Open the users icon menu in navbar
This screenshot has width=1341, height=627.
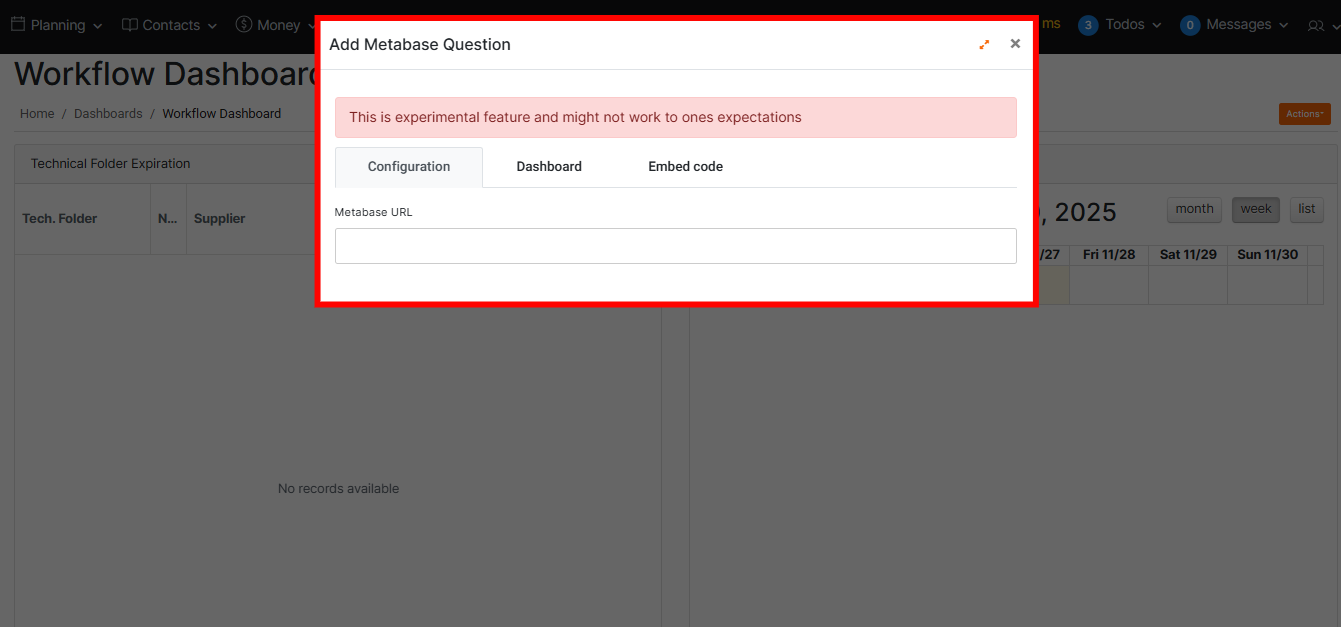coord(1315,25)
